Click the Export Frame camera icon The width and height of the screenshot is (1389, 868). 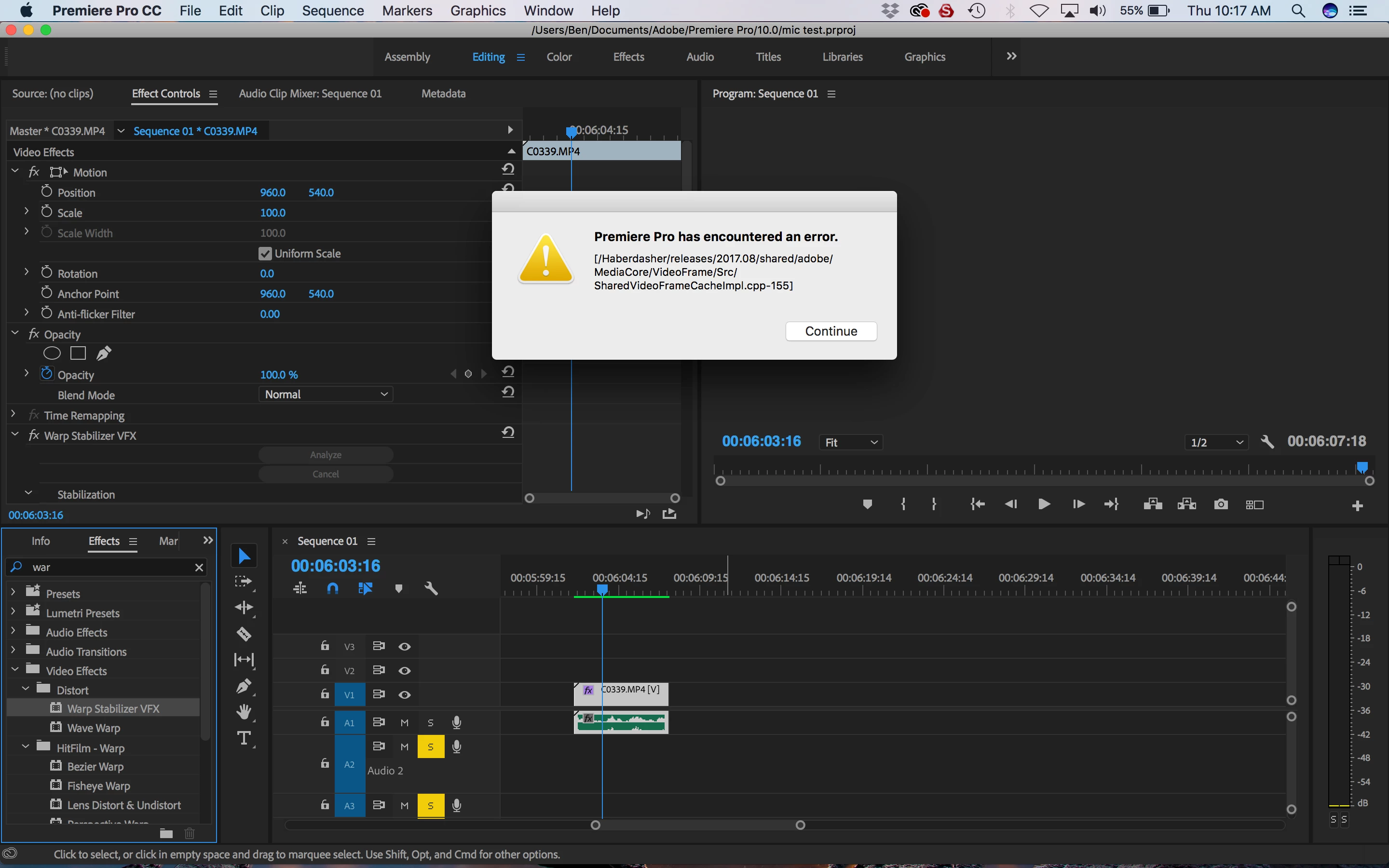coord(1221,504)
